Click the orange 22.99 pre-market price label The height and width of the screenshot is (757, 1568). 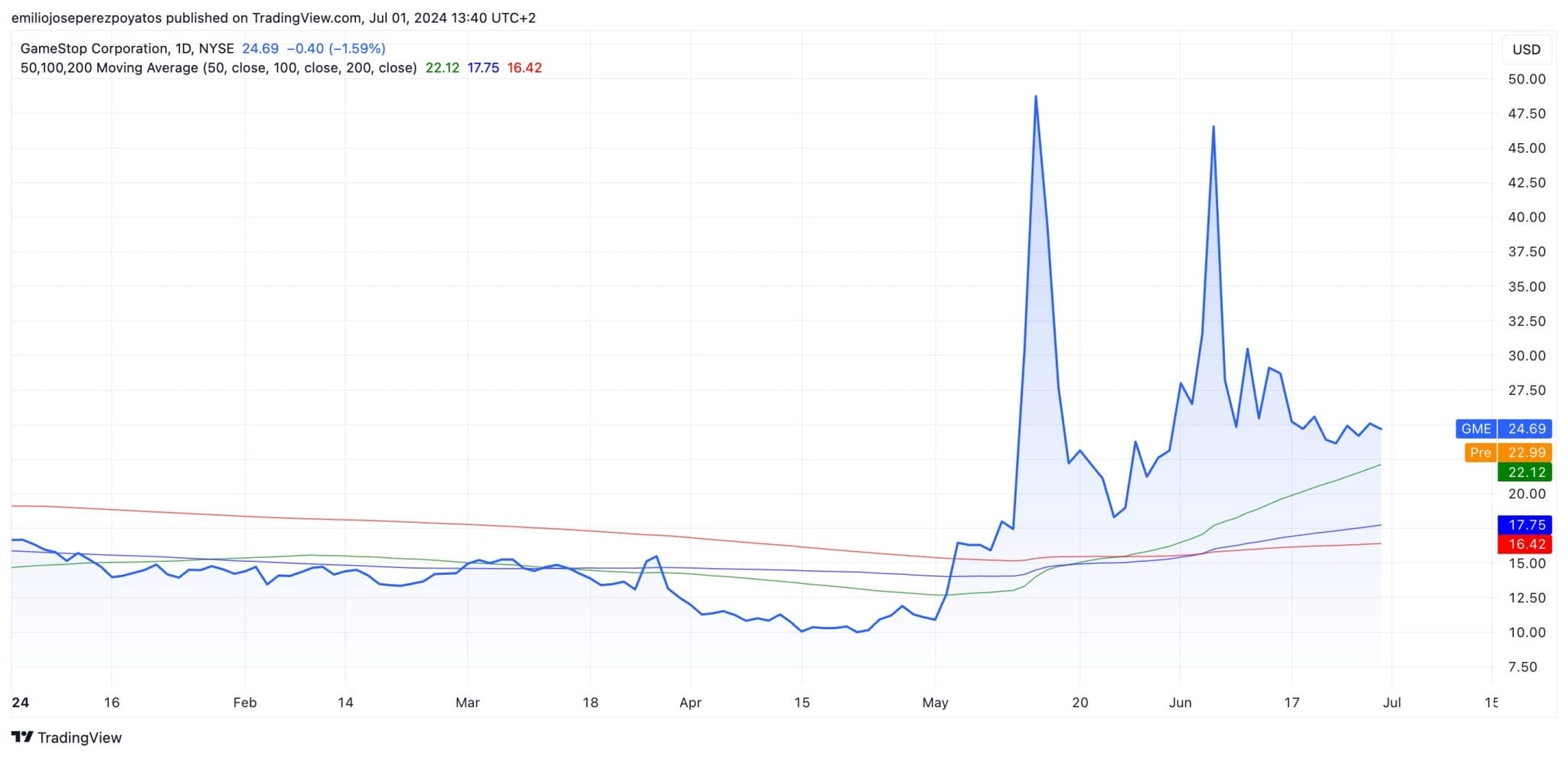1526,452
